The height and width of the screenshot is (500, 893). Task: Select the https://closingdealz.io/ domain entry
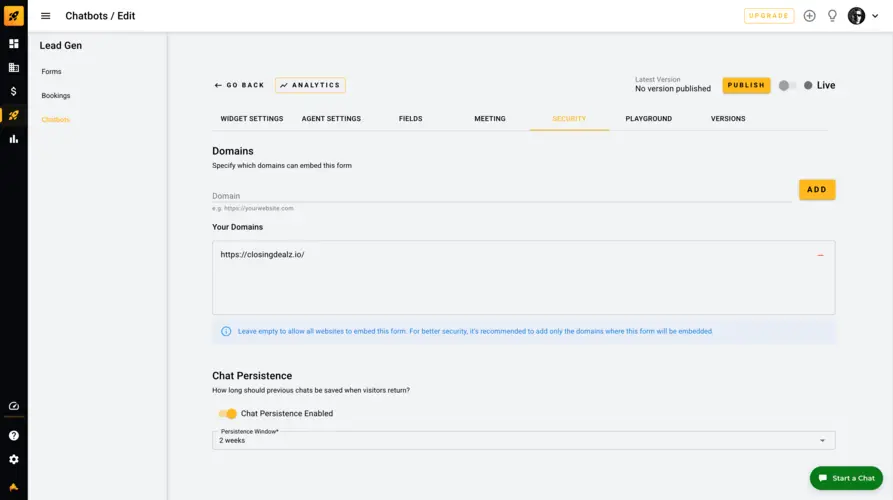263,255
